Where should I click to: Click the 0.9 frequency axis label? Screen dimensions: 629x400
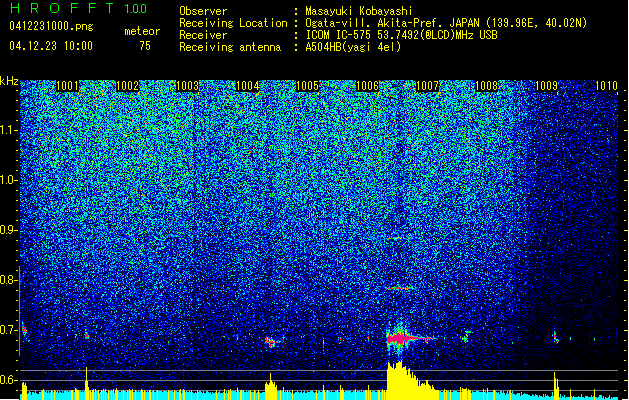coord(8,230)
